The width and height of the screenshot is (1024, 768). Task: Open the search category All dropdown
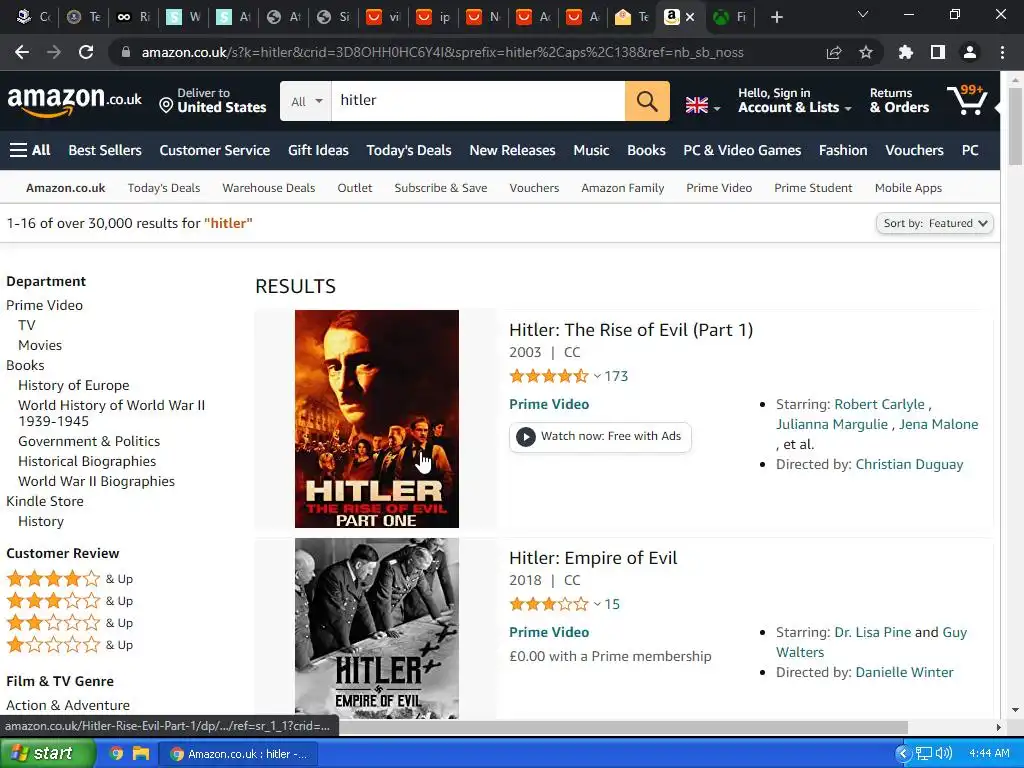[x=306, y=101]
